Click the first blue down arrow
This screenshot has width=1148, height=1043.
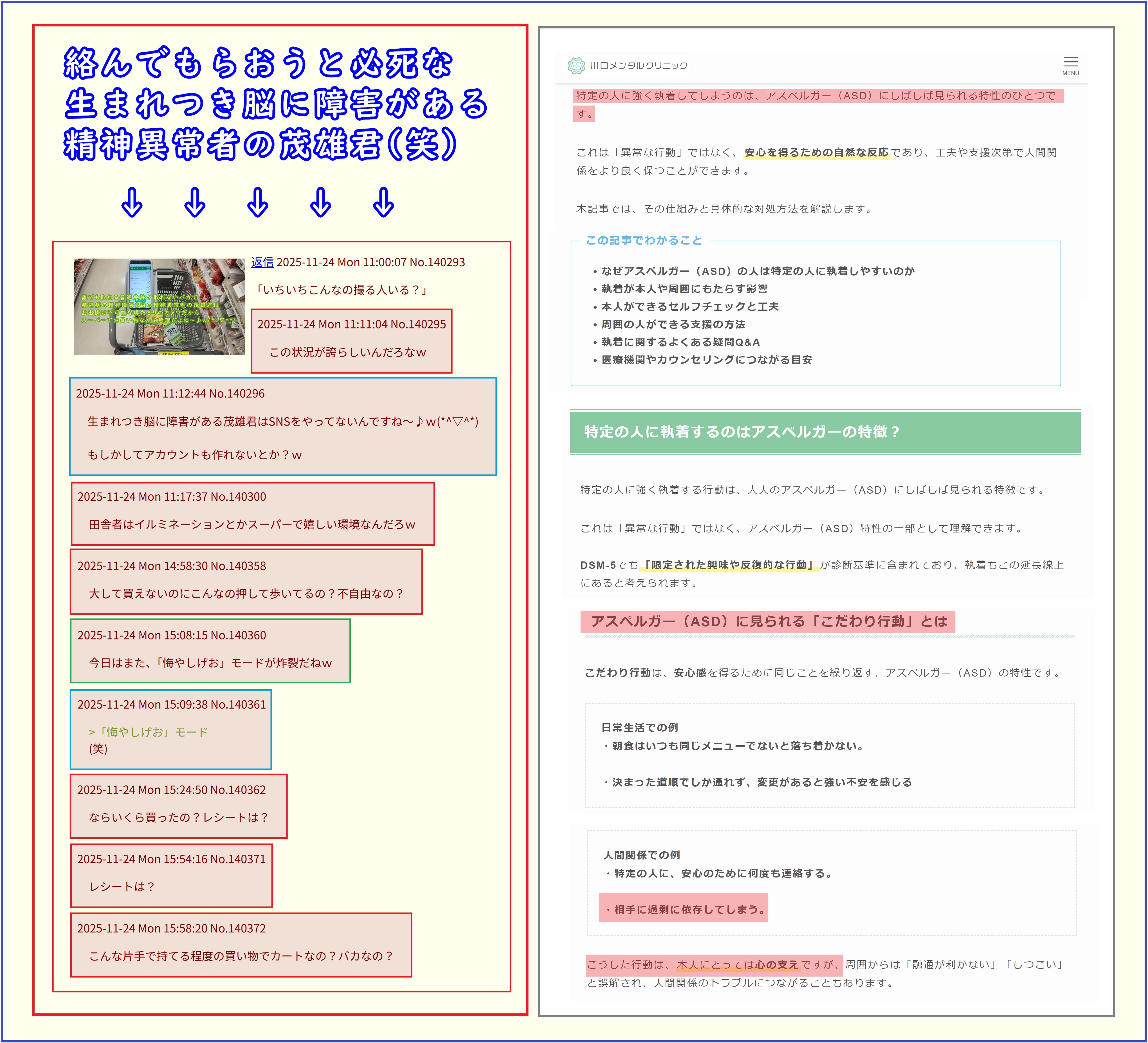(132, 202)
